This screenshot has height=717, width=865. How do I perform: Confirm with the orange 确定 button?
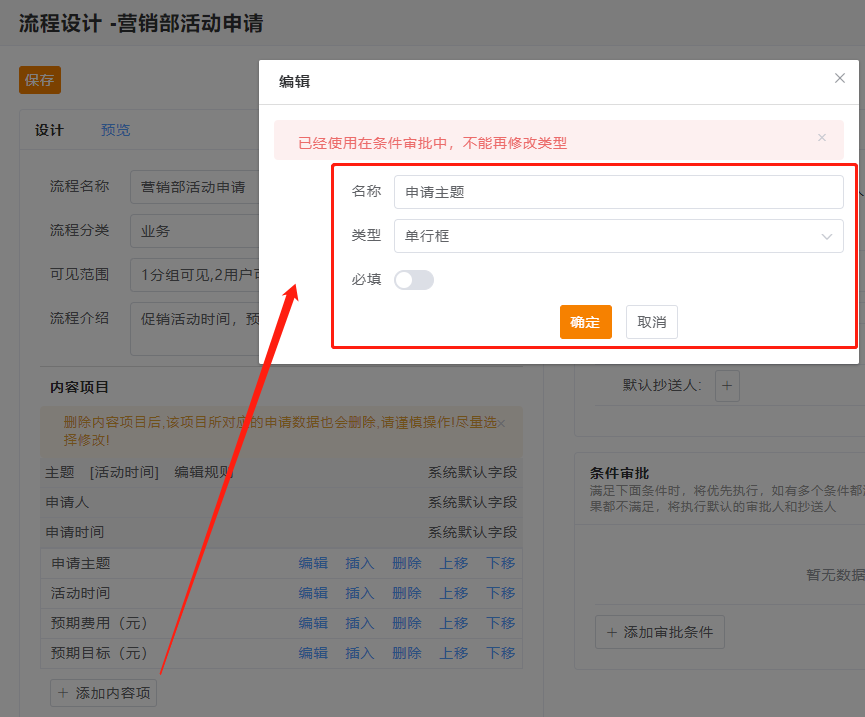[585, 322]
